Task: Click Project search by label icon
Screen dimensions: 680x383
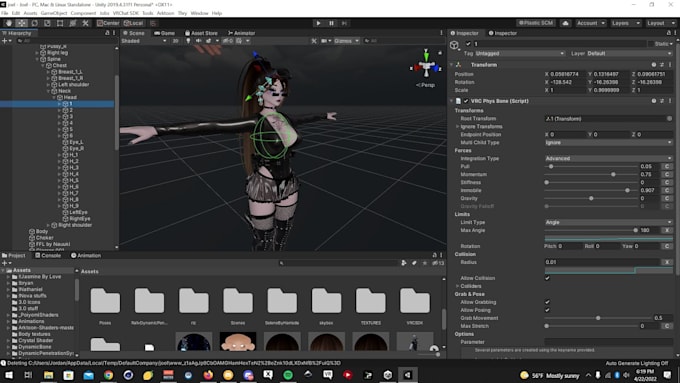Action: pyautogui.click(x=414, y=263)
